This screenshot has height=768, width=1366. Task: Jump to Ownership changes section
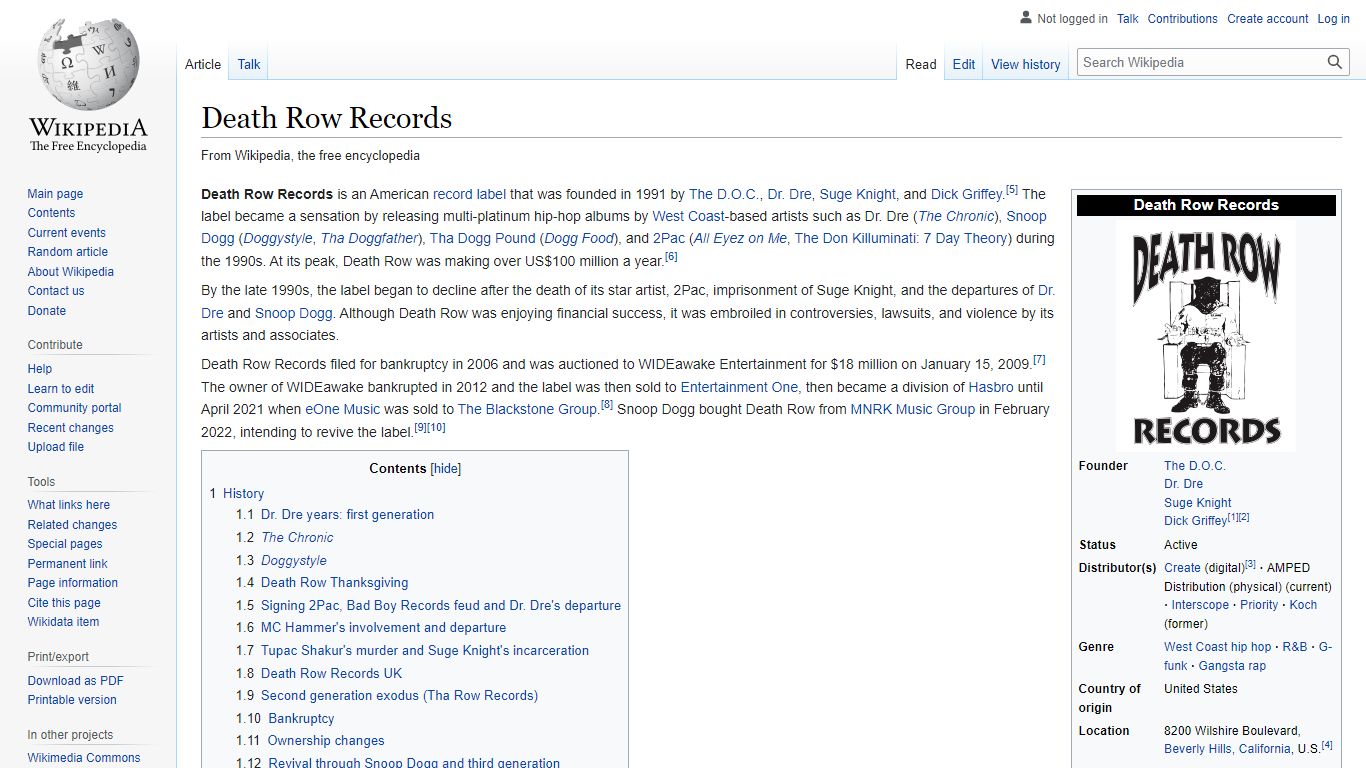[326, 740]
